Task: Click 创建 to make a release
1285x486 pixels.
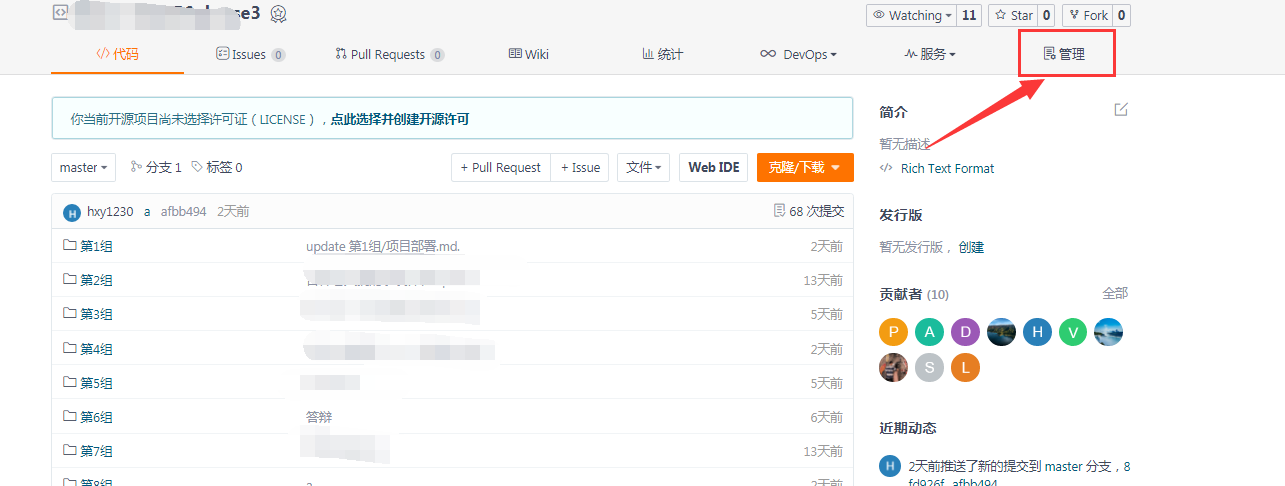Action: tap(971, 247)
